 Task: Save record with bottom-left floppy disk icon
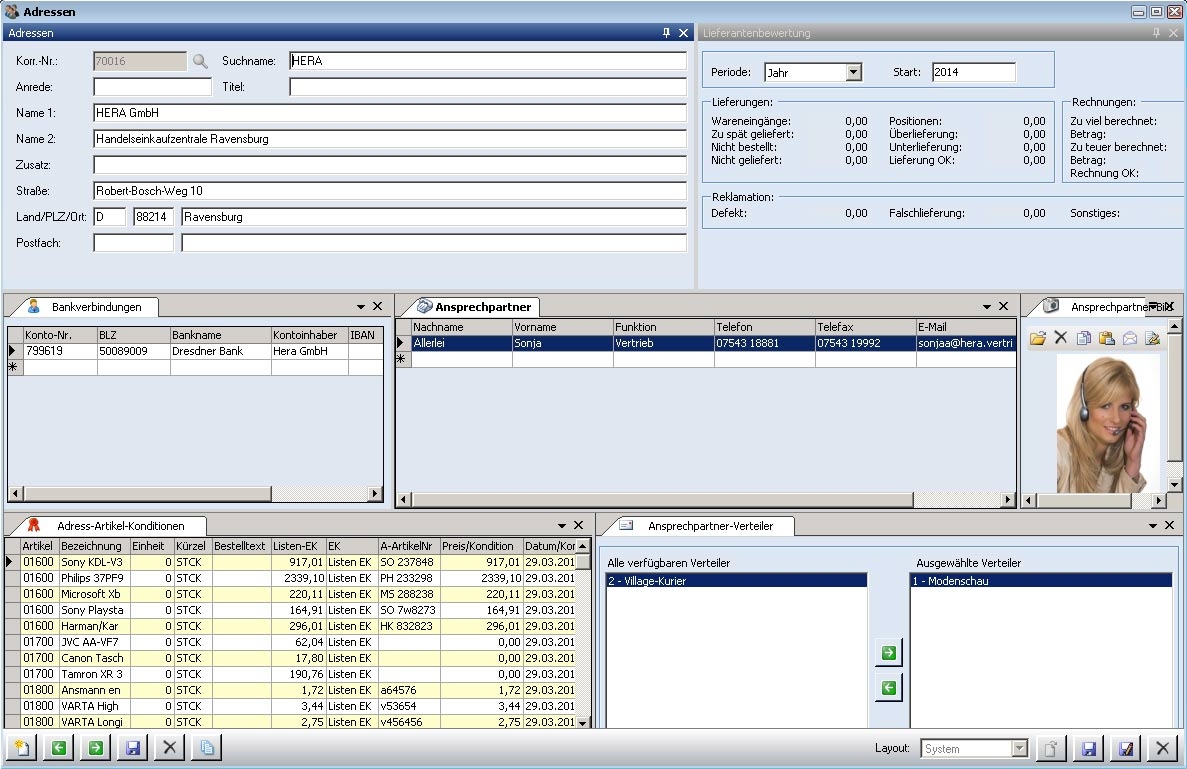pyautogui.click(x=133, y=749)
